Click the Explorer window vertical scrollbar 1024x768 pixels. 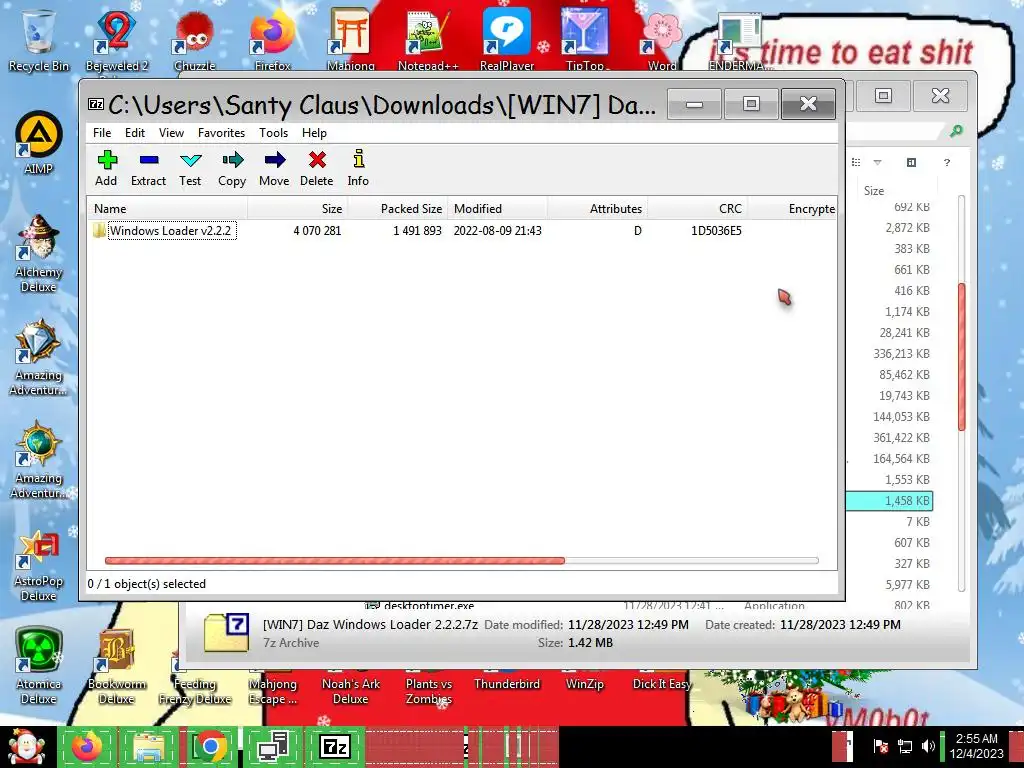[x=961, y=357]
